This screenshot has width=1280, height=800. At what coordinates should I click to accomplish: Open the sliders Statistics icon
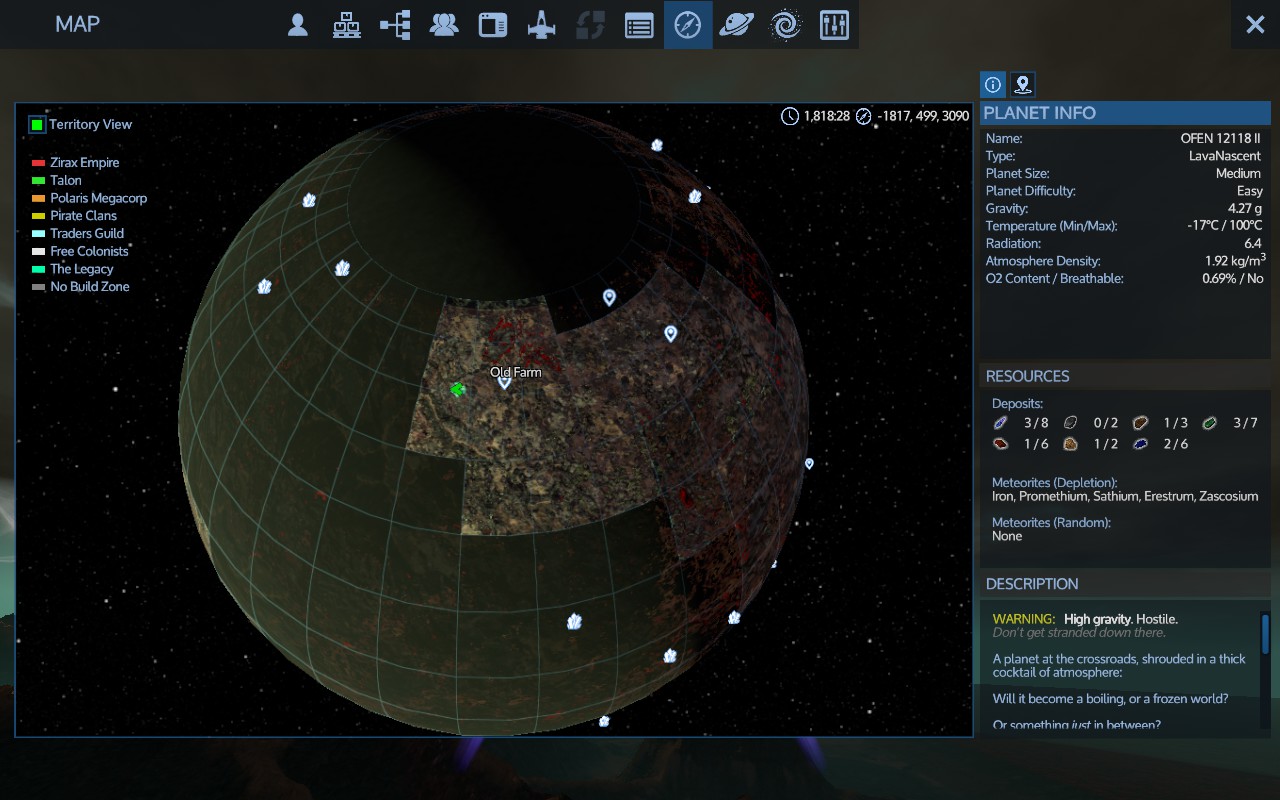(834, 25)
